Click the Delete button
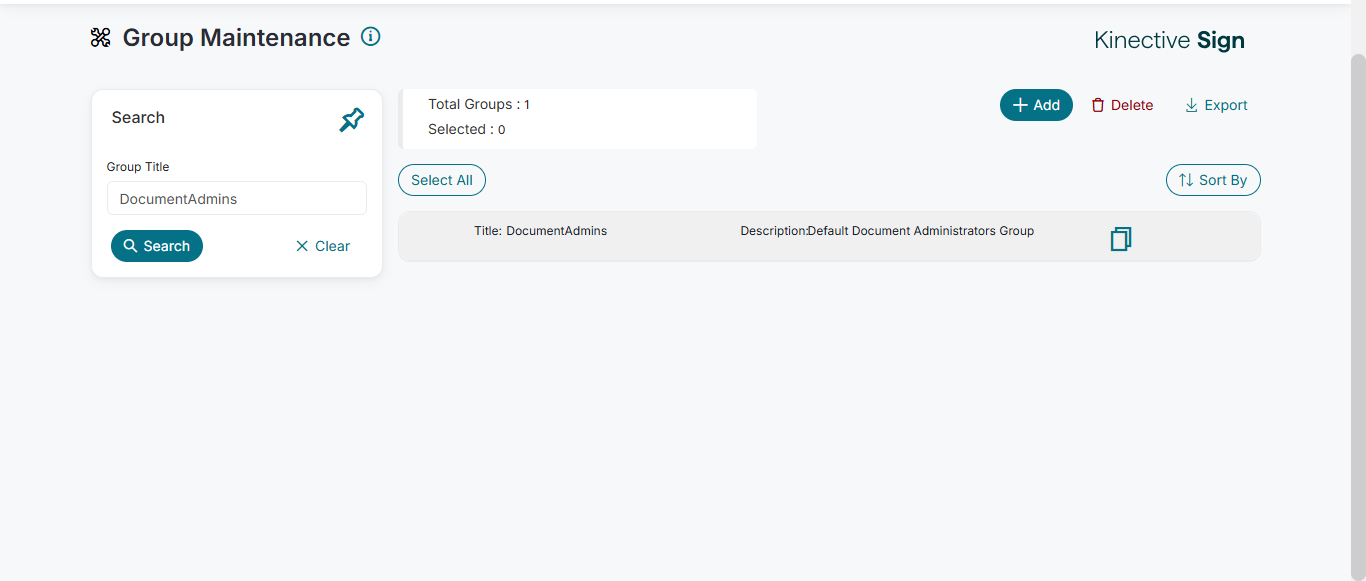 pyautogui.click(x=1122, y=105)
